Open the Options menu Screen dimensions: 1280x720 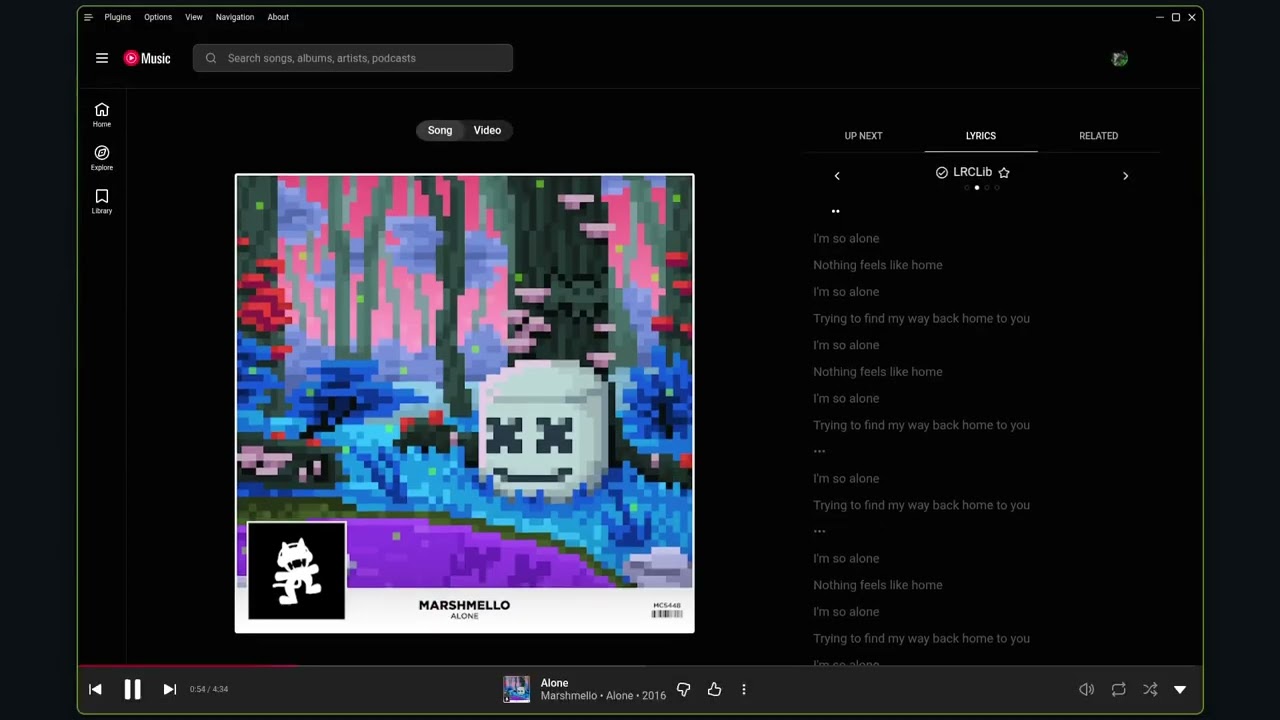point(158,17)
